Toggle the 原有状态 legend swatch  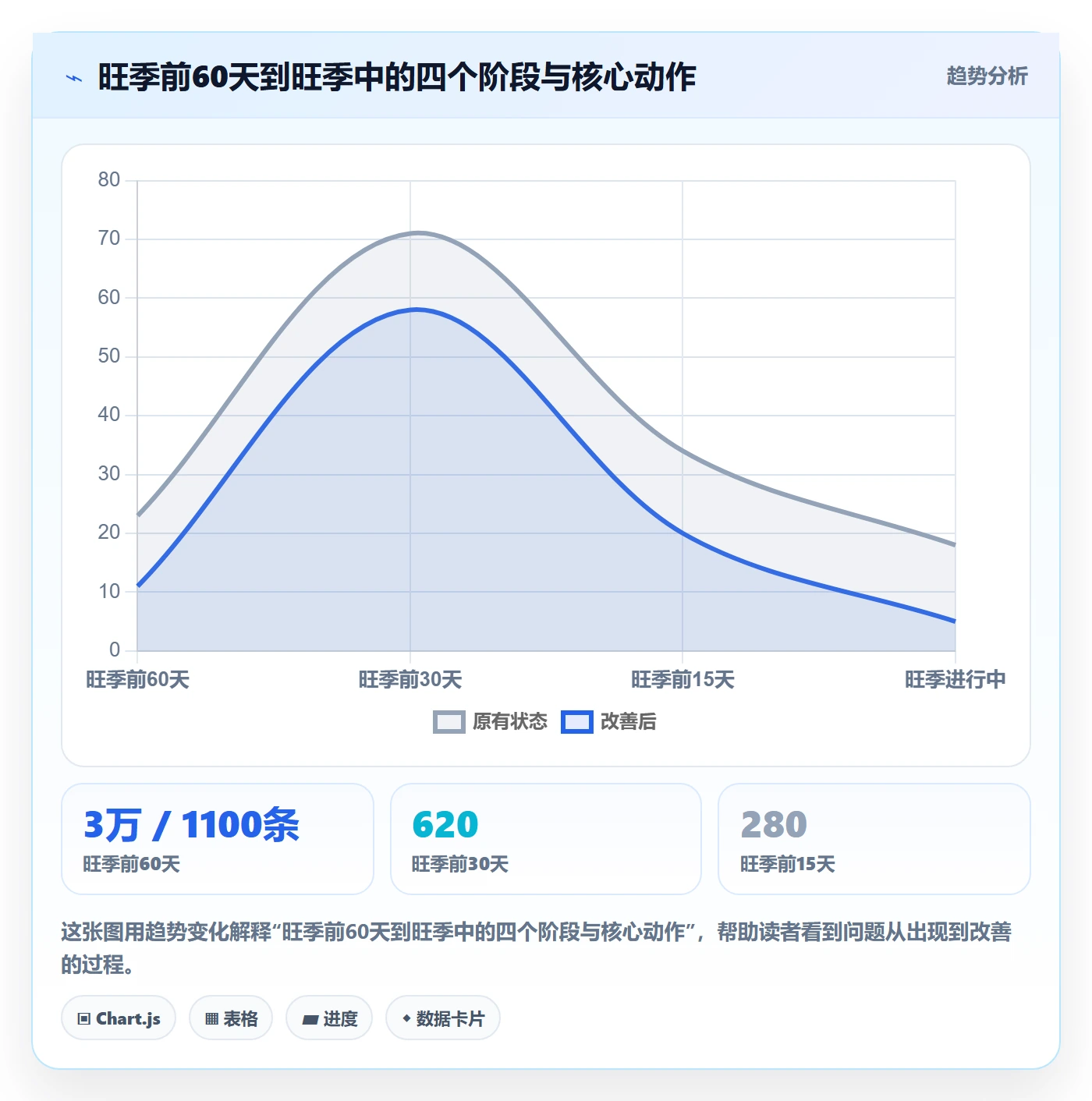click(448, 722)
